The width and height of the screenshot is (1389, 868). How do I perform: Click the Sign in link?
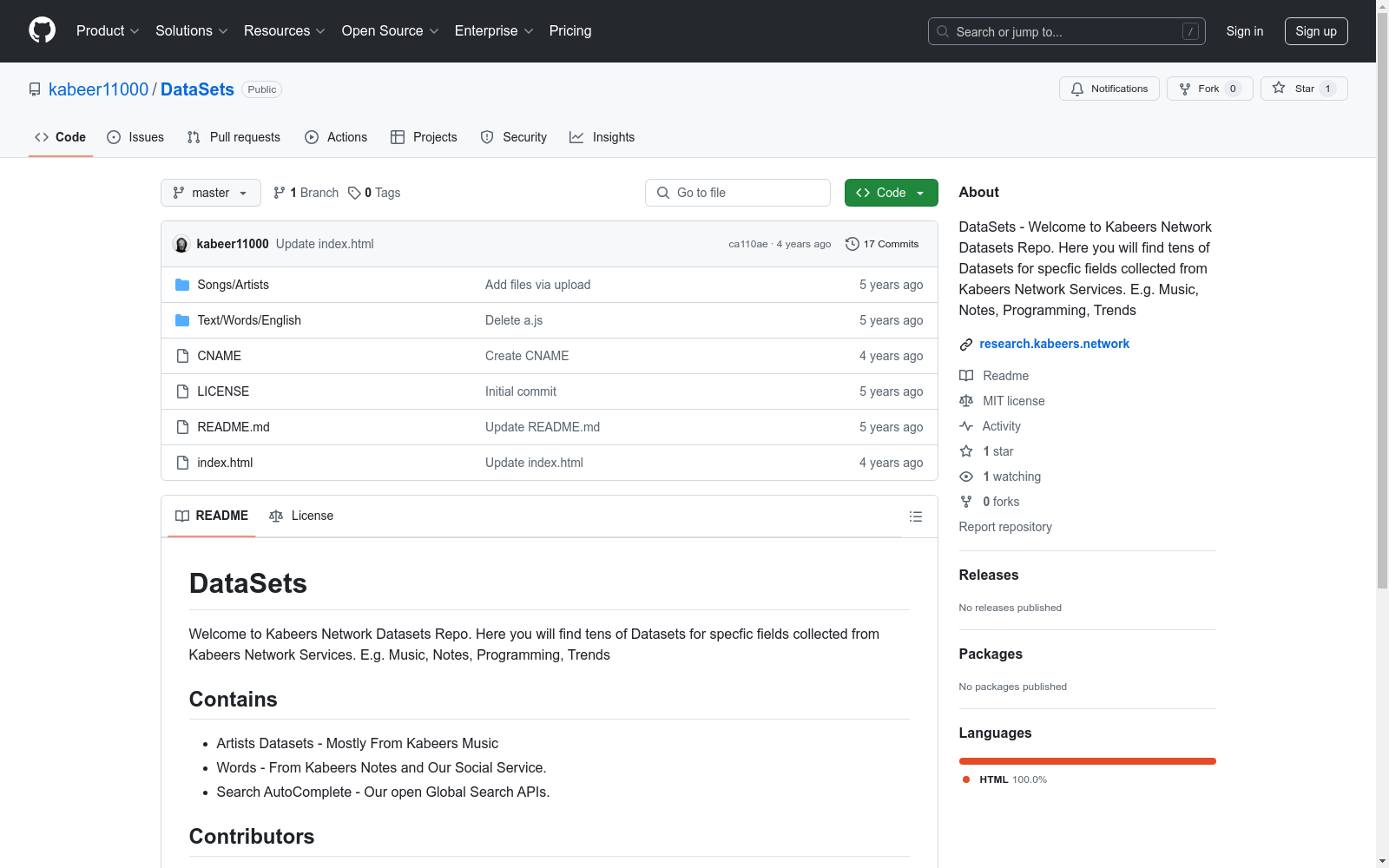tap(1245, 31)
